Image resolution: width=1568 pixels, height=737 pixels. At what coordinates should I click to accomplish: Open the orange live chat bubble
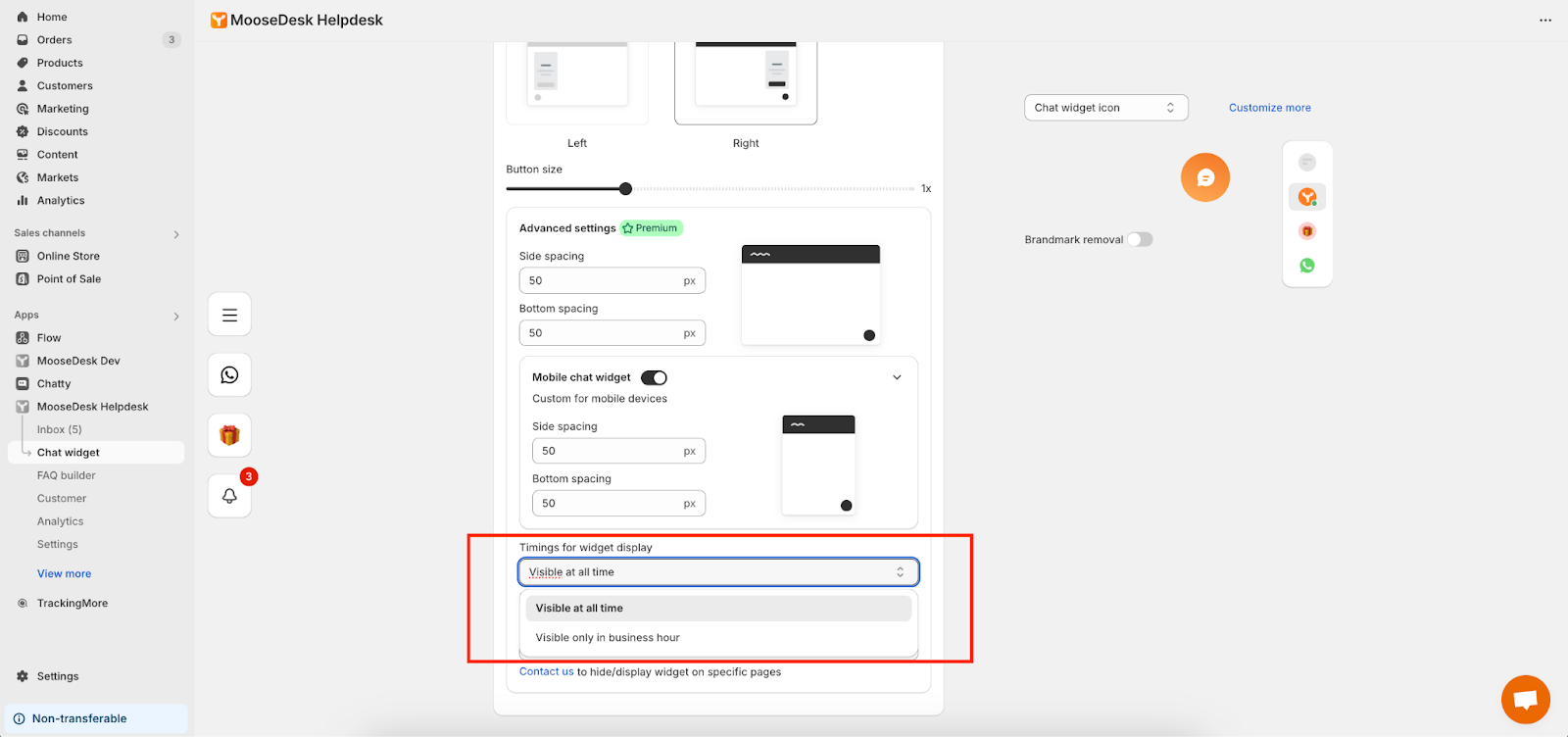[1526, 700]
